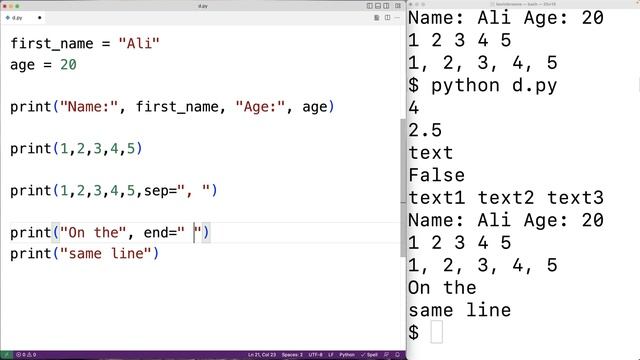
Task: Click sep=", " argument in editor
Action: (177, 191)
